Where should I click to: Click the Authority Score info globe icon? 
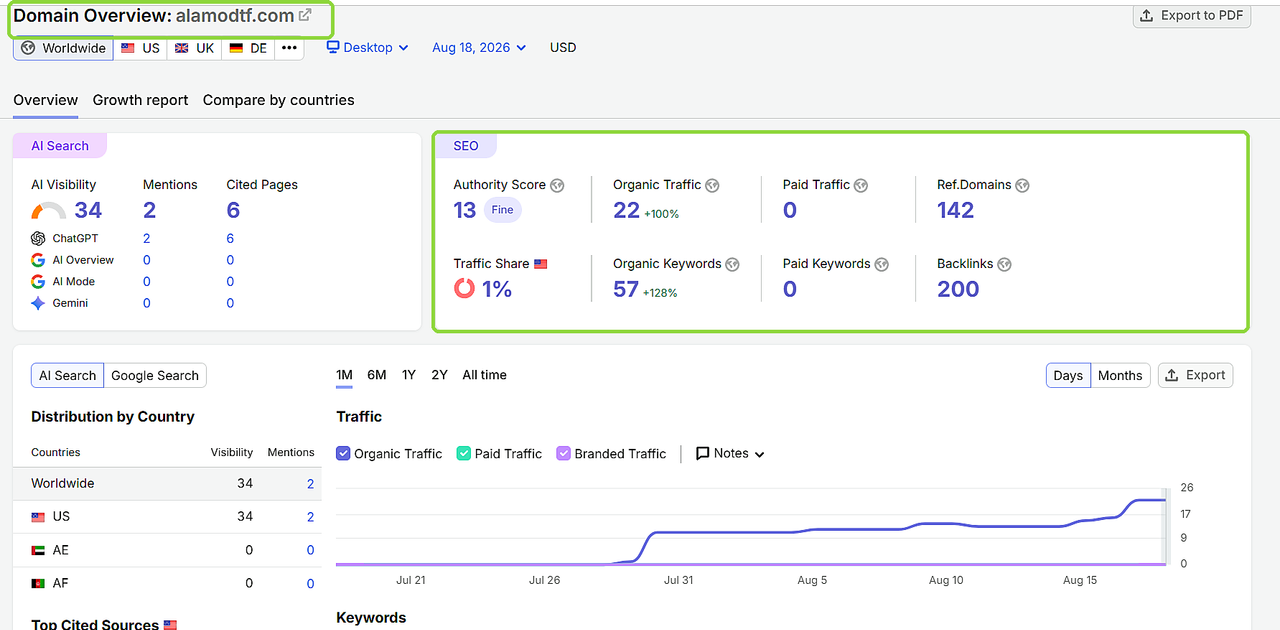(557, 185)
